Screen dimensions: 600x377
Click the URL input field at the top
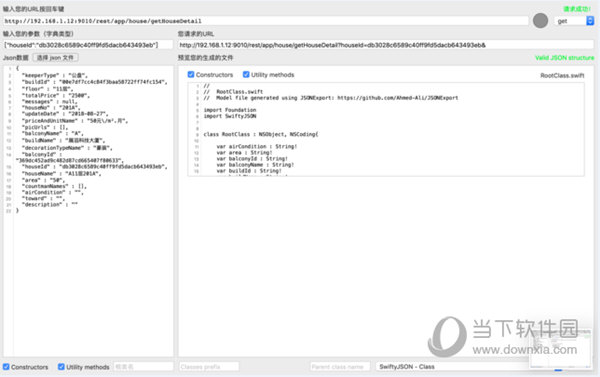click(x=266, y=21)
